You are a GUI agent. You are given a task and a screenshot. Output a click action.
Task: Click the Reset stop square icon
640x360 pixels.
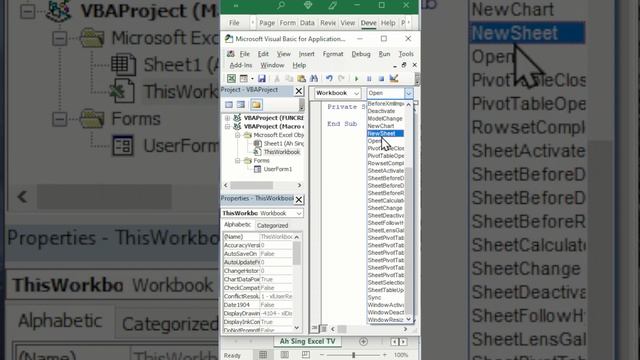click(x=381, y=78)
